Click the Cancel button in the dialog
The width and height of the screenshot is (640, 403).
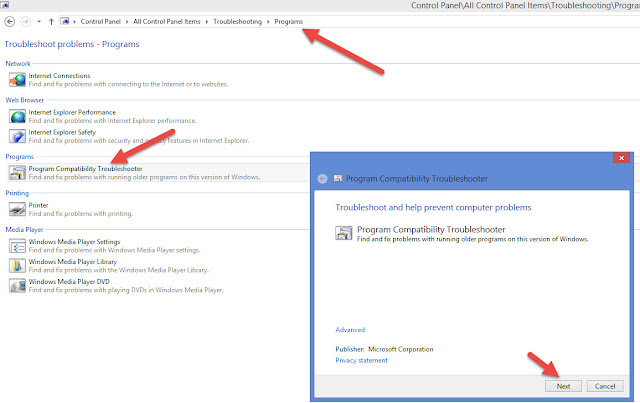click(x=605, y=386)
